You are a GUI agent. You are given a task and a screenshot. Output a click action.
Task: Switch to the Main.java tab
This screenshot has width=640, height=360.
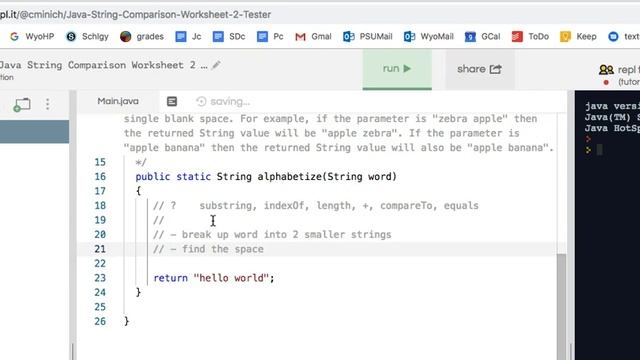118,101
